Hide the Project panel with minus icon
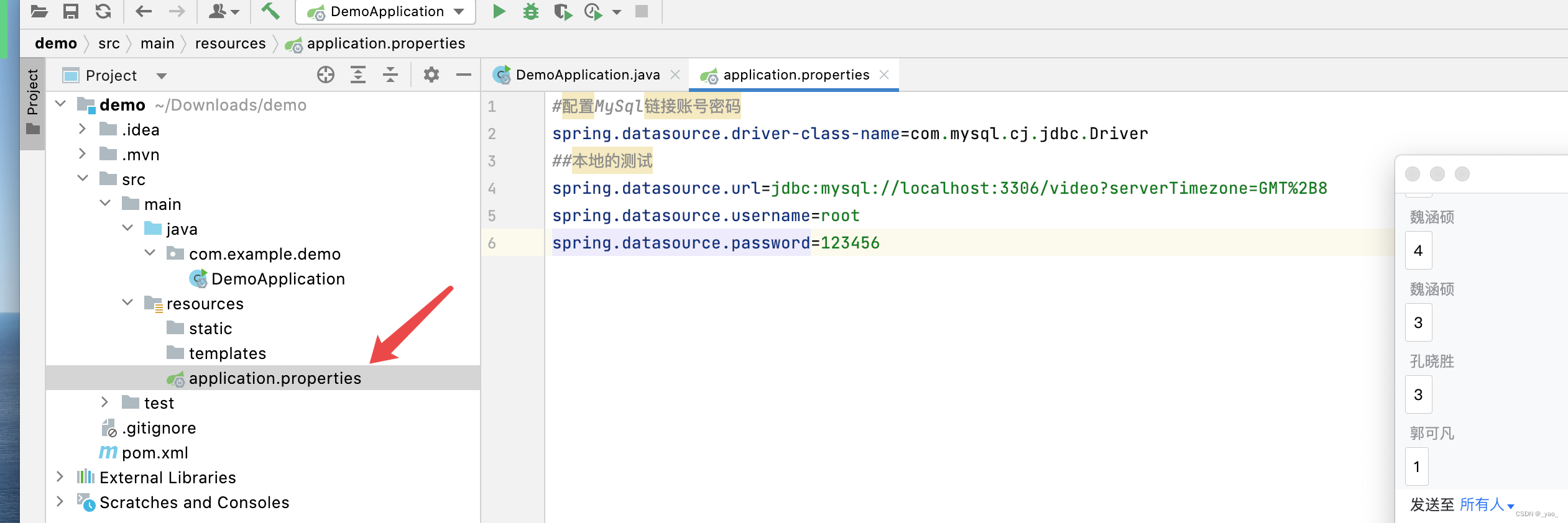Screen dimensions: 1568x523 pyautogui.click(x=464, y=75)
